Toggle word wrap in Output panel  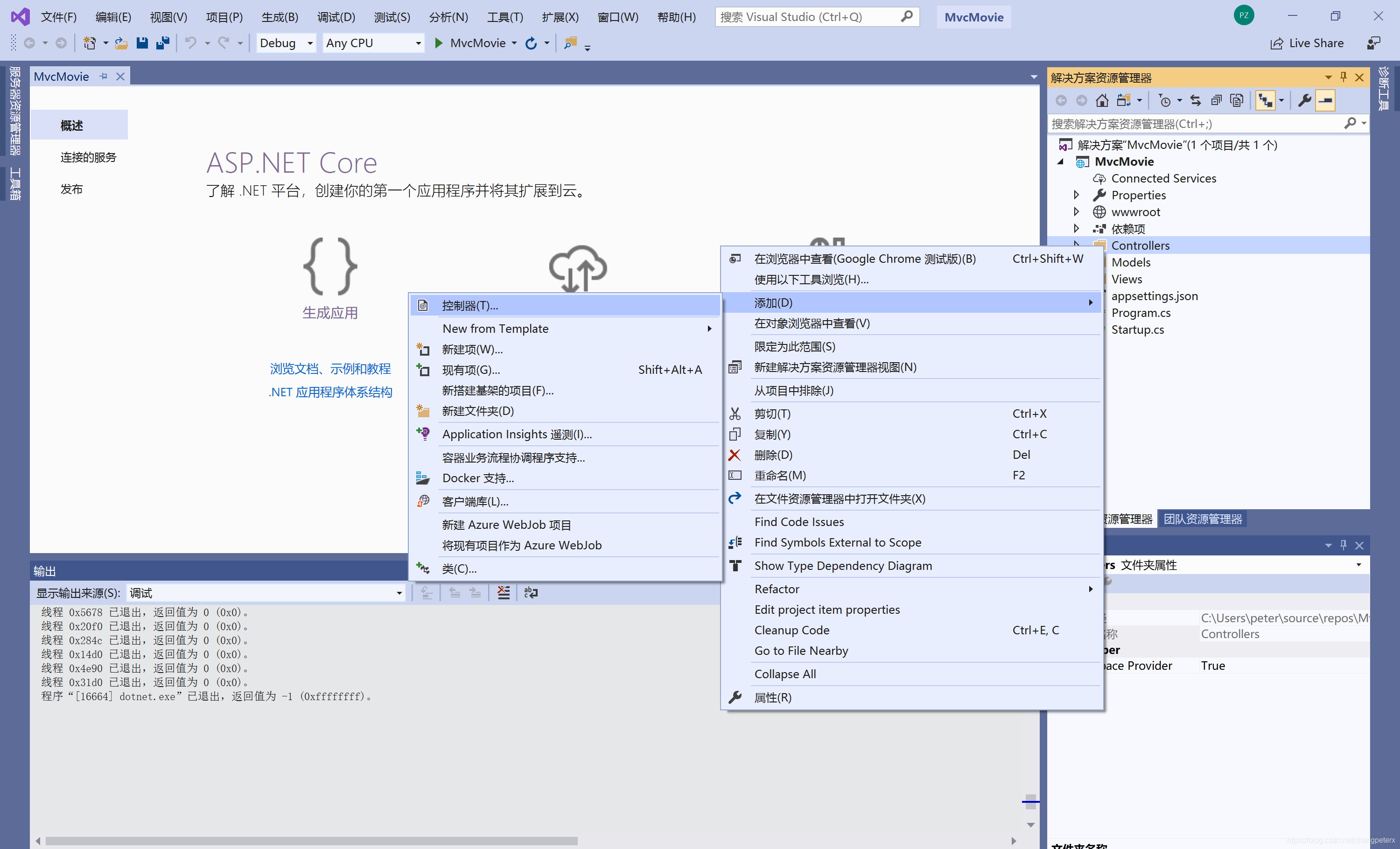[531, 593]
